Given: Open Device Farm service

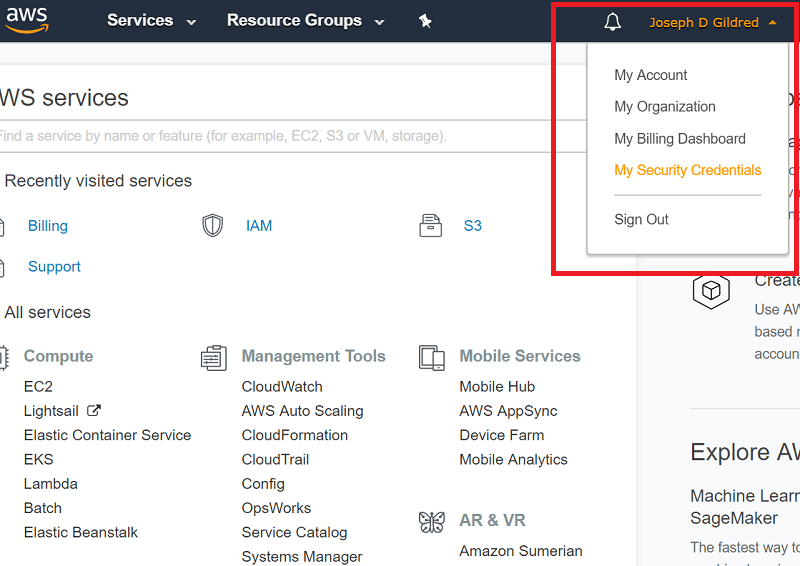Looking at the screenshot, I should point(502,435).
